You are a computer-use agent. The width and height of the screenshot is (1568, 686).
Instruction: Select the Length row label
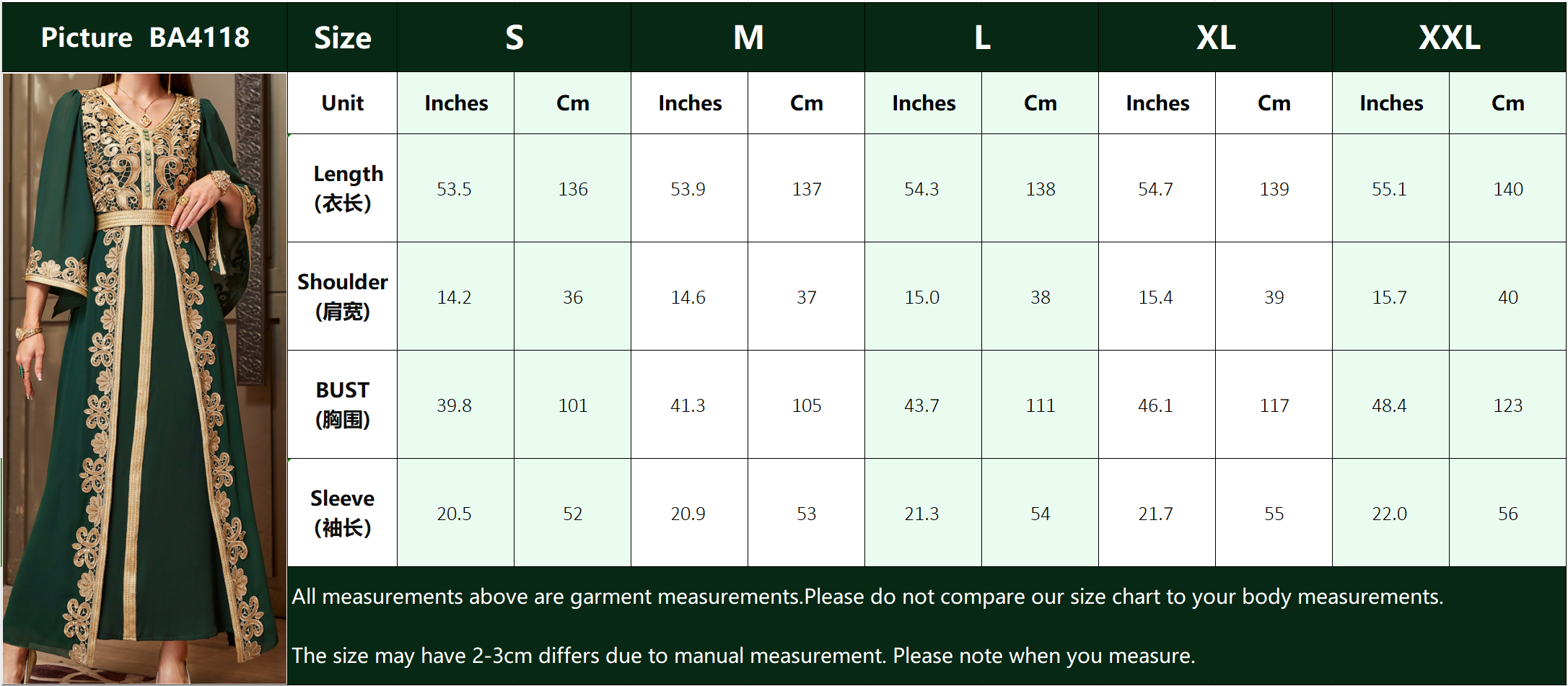[x=342, y=188]
